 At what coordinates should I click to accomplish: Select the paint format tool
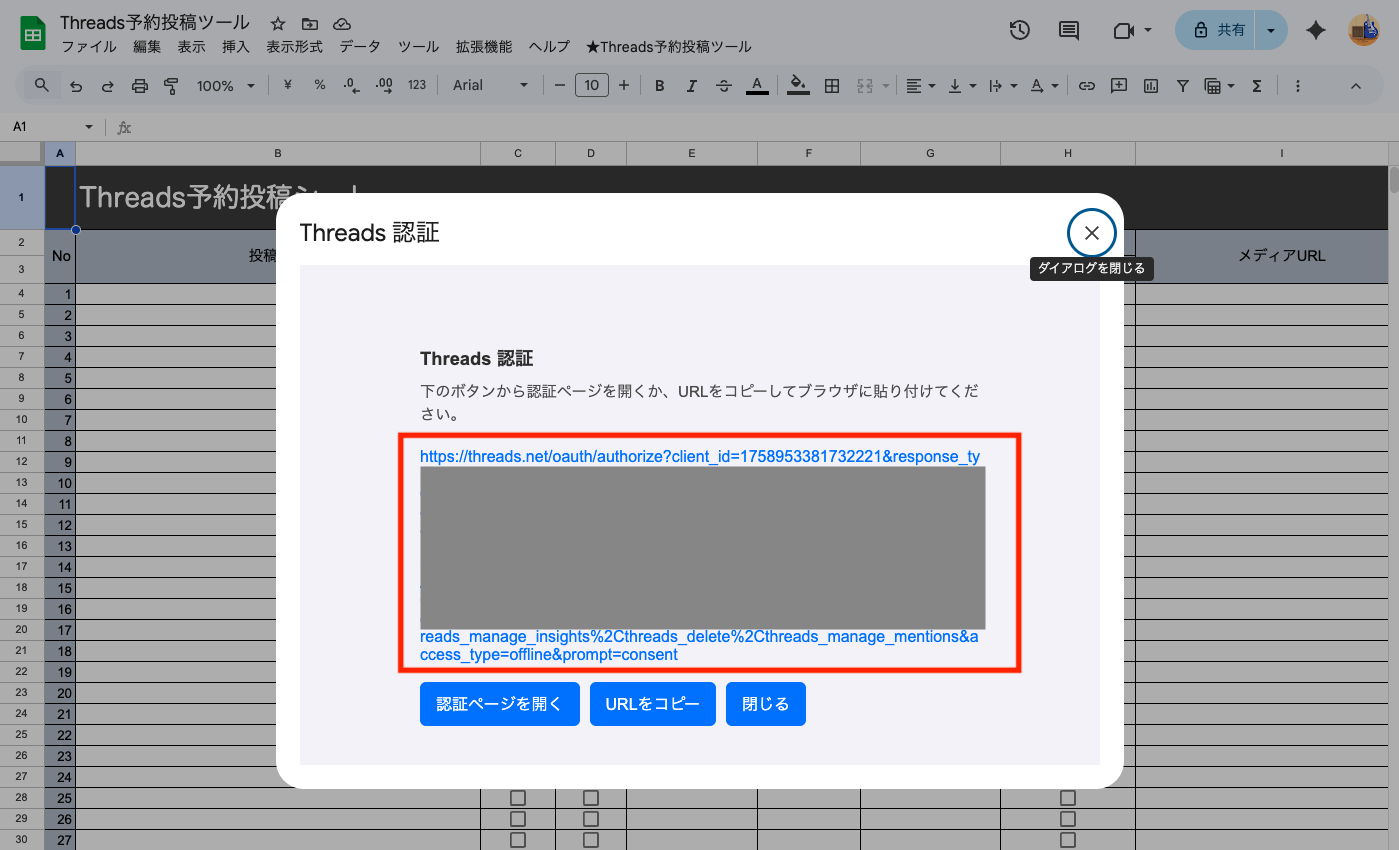coord(171,86)
